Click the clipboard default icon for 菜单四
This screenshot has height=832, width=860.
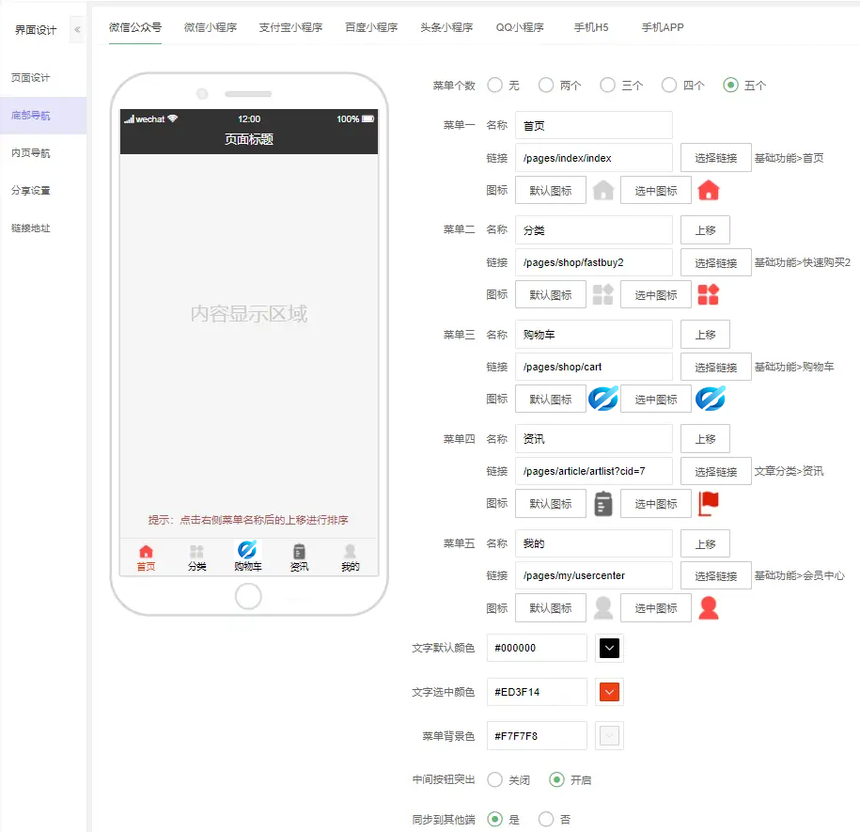[603, 503]
